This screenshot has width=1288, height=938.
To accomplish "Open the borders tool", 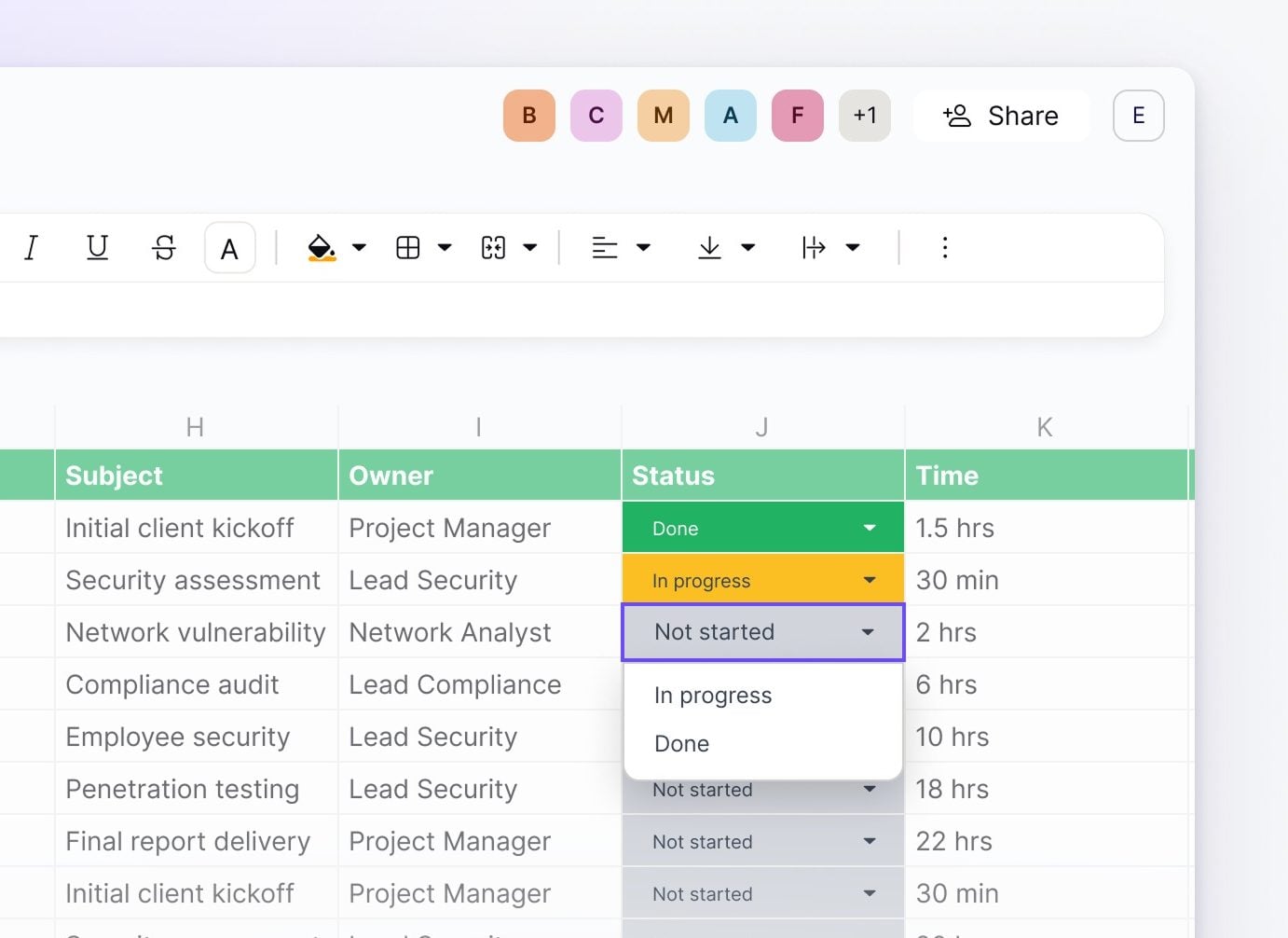I will point(407,247).
